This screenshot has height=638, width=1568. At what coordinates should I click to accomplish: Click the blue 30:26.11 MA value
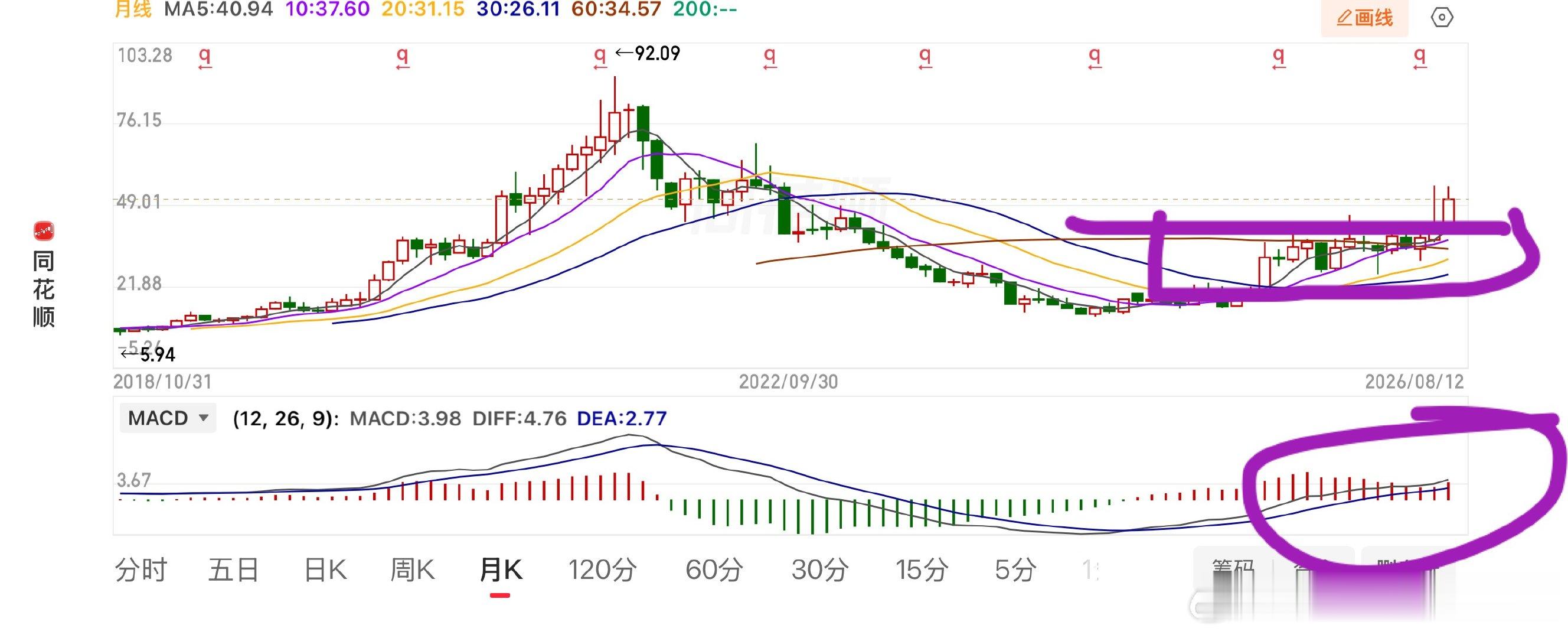pos(518,8)
